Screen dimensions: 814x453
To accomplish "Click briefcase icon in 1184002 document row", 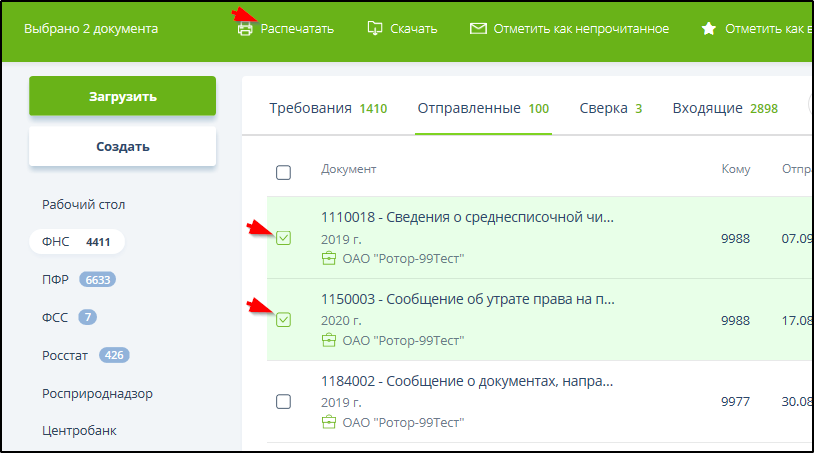I will click(328, 422).
